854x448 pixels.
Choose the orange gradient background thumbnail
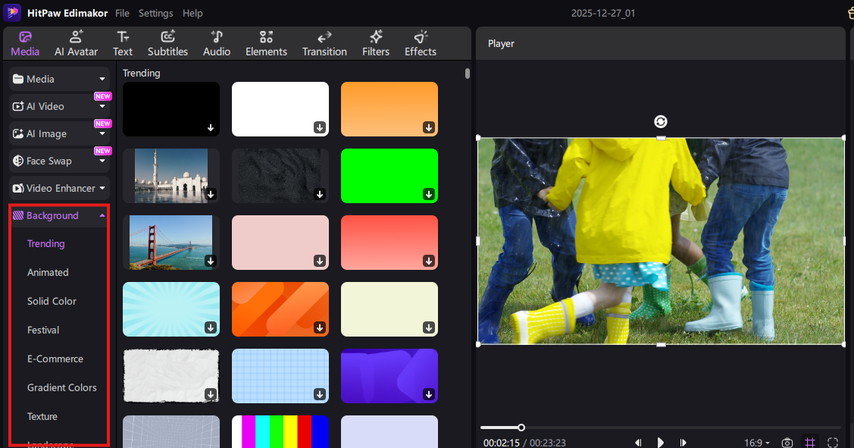point(389,109)
